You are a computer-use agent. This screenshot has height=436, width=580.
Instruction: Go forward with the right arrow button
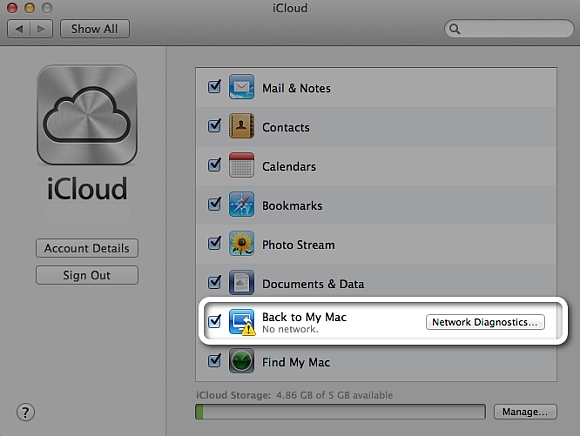tap(41, 29)
